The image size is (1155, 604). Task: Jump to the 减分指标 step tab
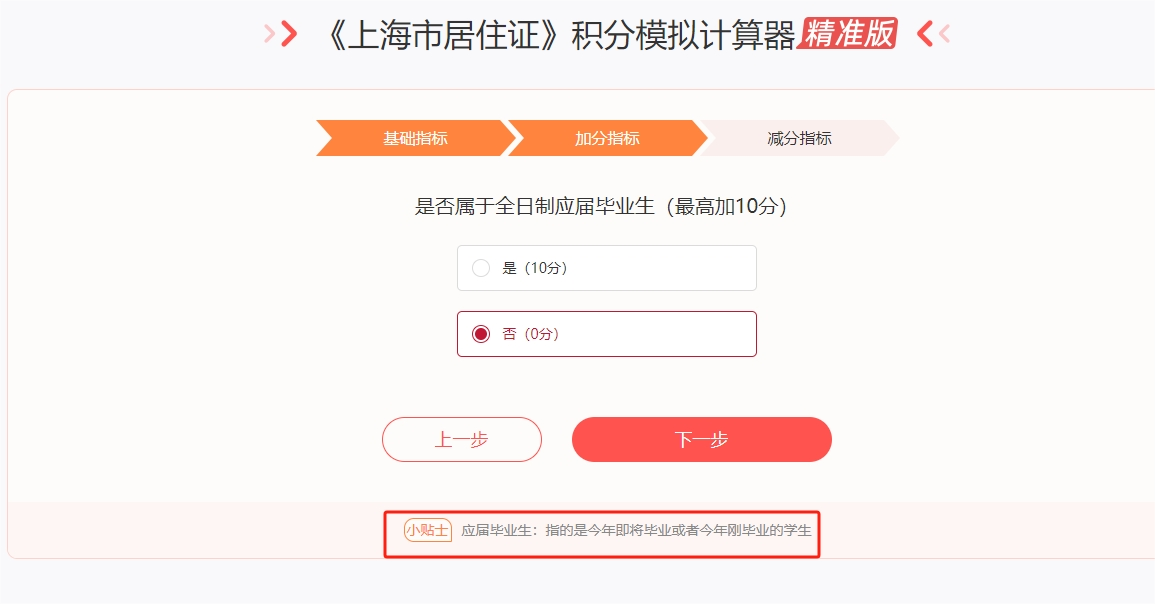799,138
